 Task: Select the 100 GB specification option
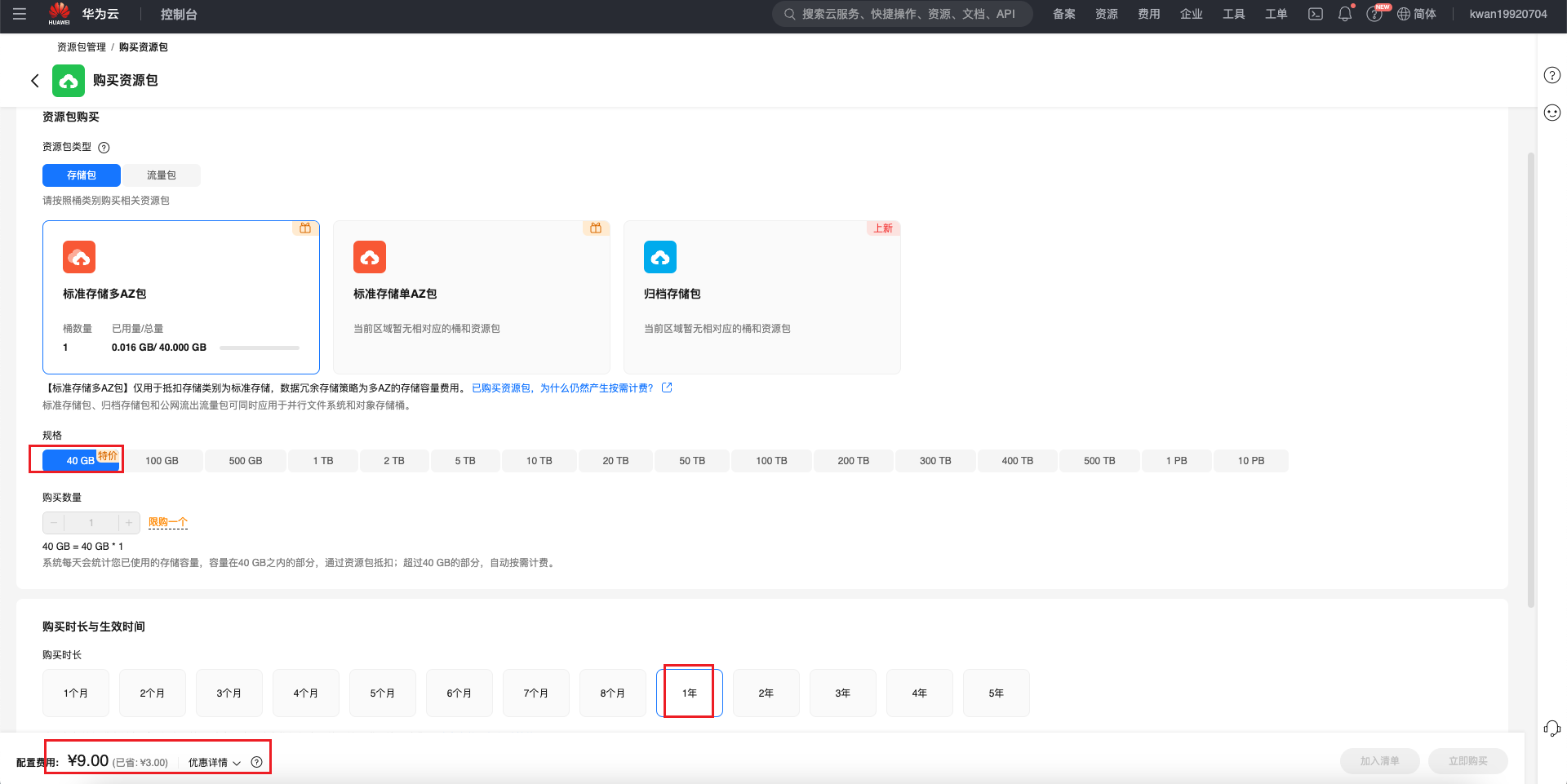tap(162, 461)
